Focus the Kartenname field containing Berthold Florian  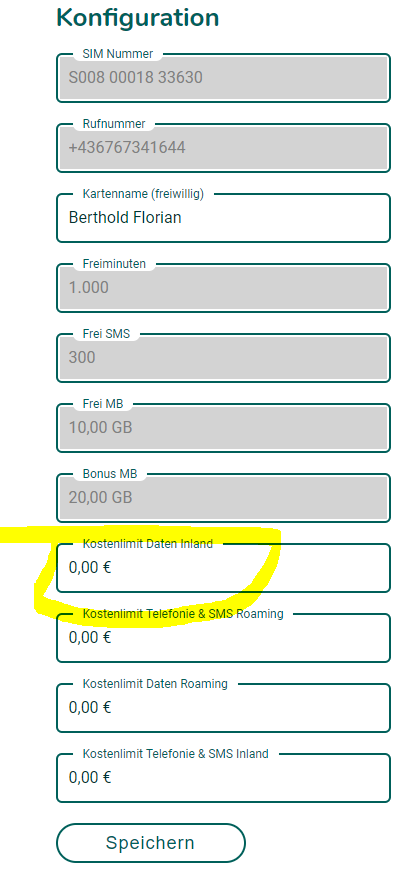pos(223,218)
